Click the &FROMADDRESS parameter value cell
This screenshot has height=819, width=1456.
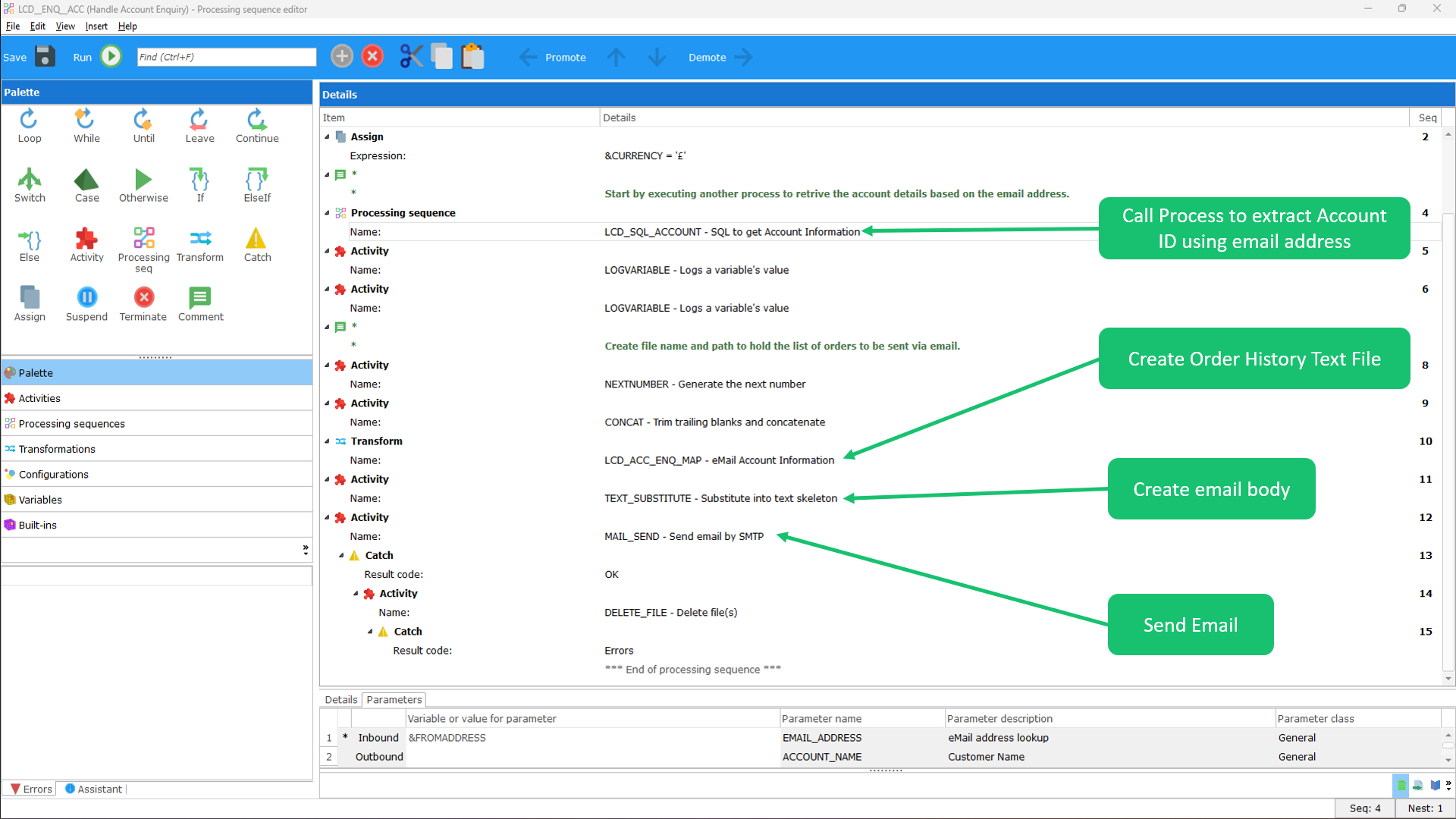pyautogui.click(x=592, y=737)
